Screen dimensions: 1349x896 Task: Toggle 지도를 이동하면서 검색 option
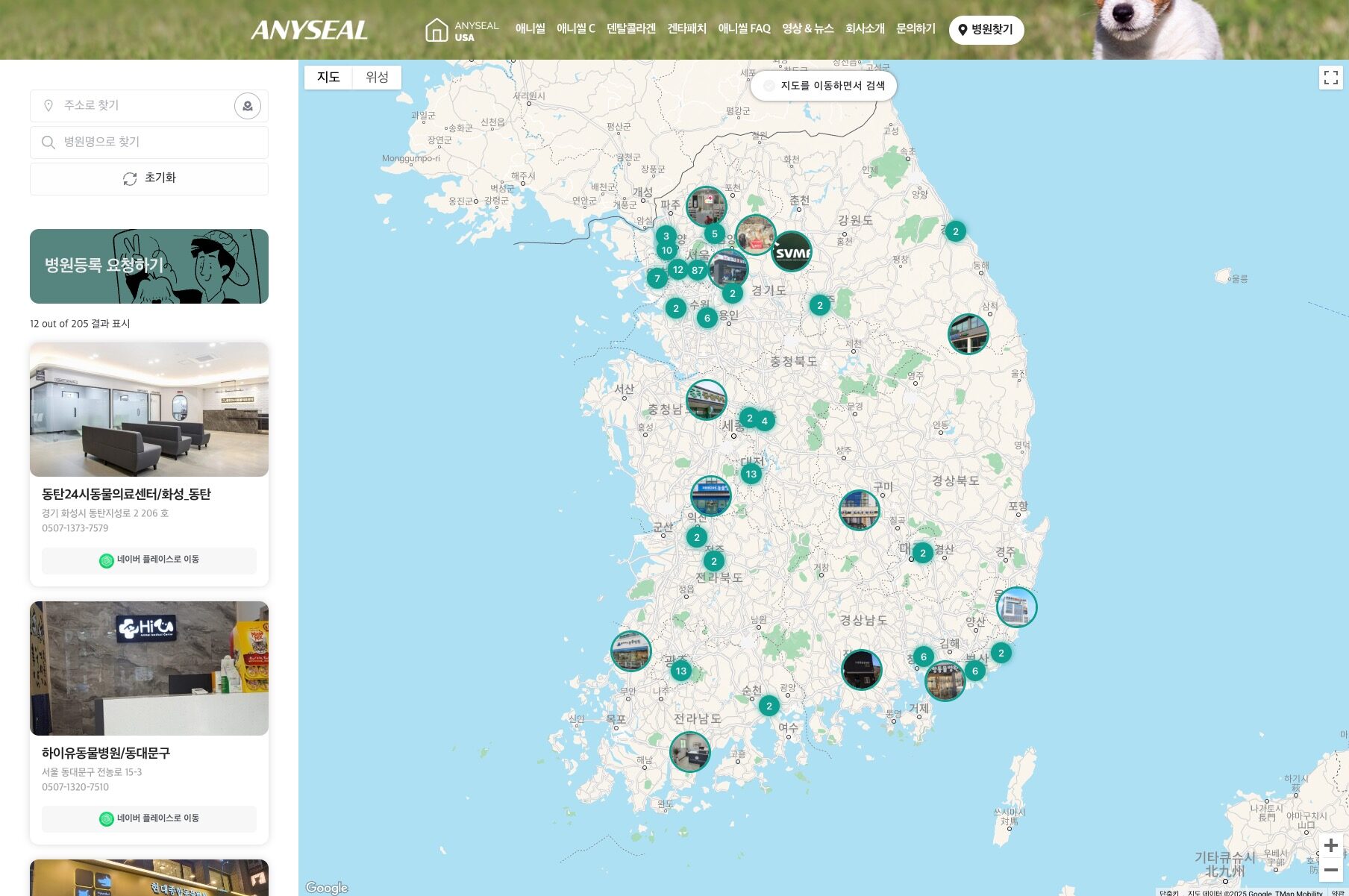[x=823, y=86]
